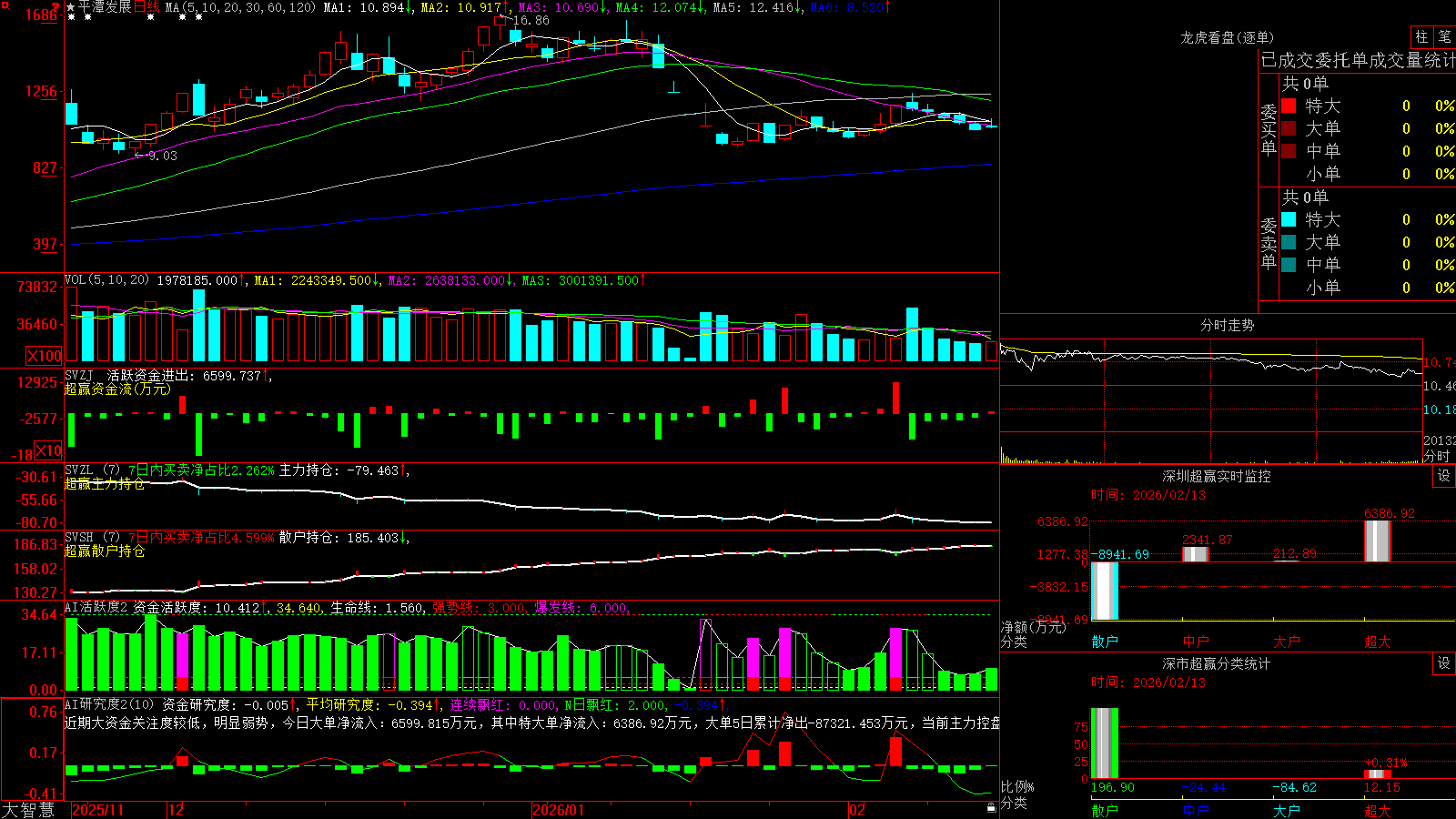Click the teal 中单 swatch under 委卖单
The image size is (1456, 819).
coord(1289,265)
